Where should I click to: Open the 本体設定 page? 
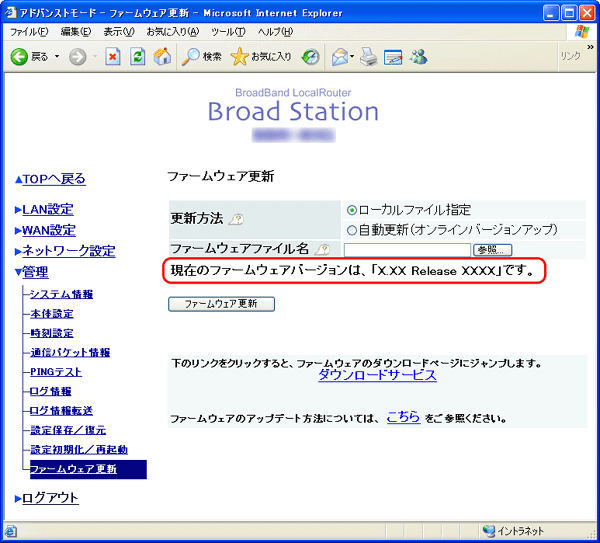(x=52, y=314)
